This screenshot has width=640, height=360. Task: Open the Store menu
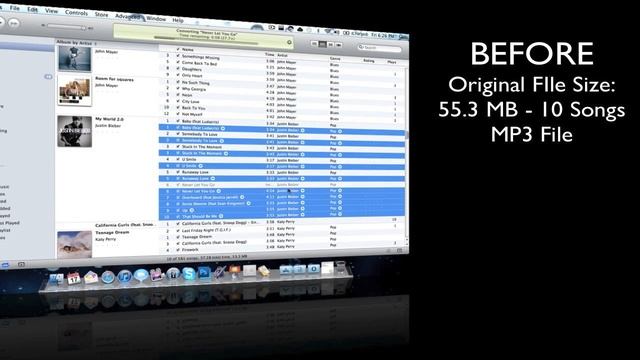(x=101, y=14)
